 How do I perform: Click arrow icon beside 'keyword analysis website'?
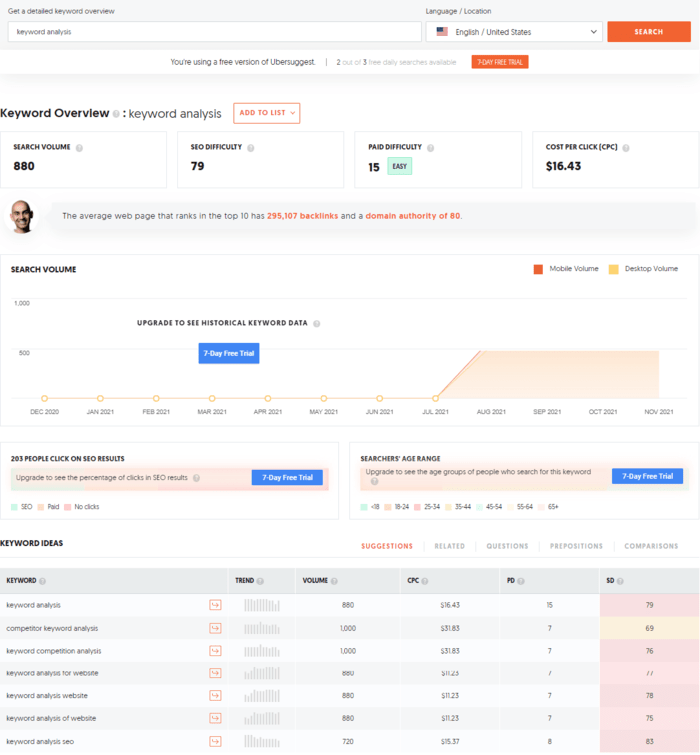215,695
